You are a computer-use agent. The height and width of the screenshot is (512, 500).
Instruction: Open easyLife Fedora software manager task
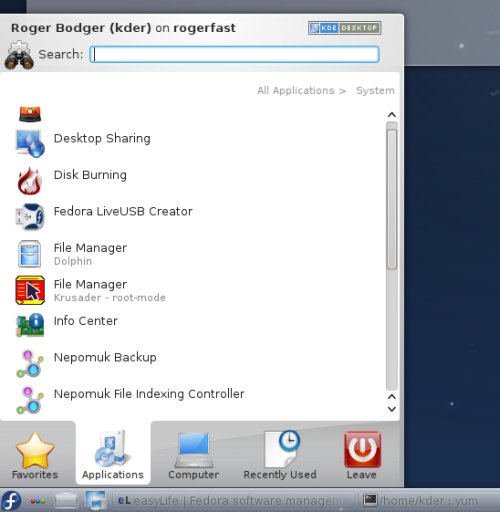(x=233, y=500)
